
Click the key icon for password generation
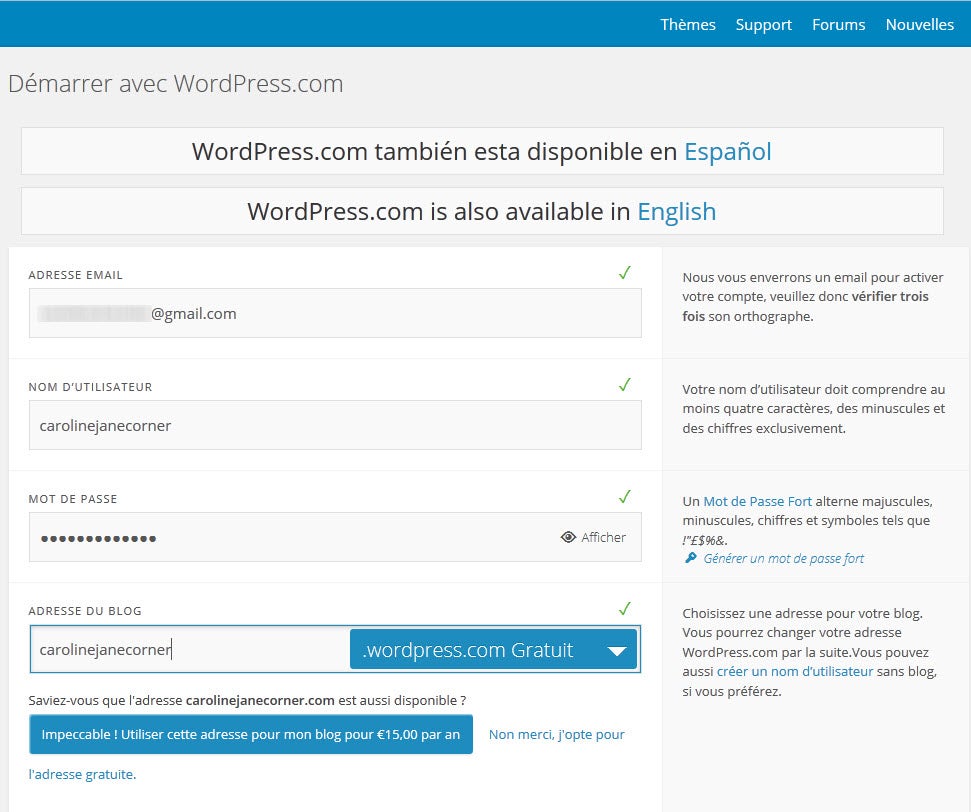(x=690, y=559)
